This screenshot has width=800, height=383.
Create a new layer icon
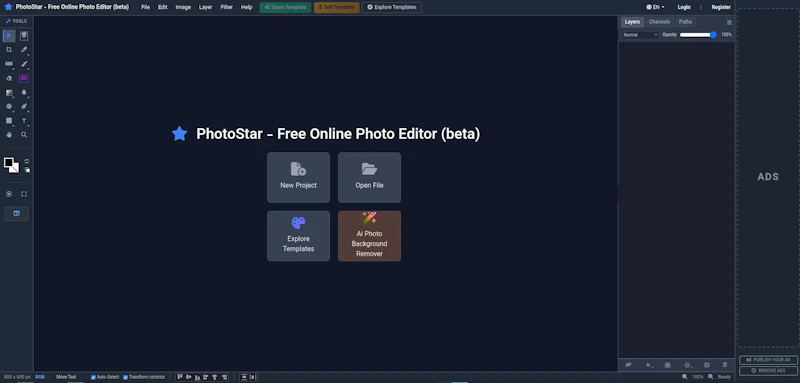pyautogui.click(x=707, y=365)
